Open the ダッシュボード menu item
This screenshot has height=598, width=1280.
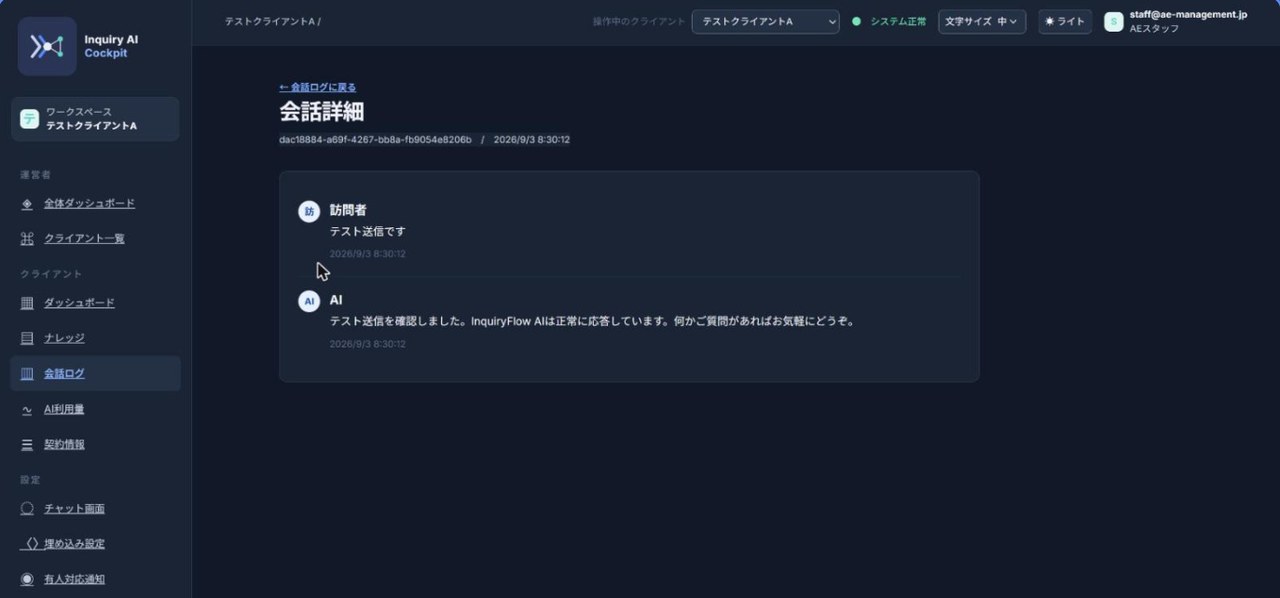(79, 303)
